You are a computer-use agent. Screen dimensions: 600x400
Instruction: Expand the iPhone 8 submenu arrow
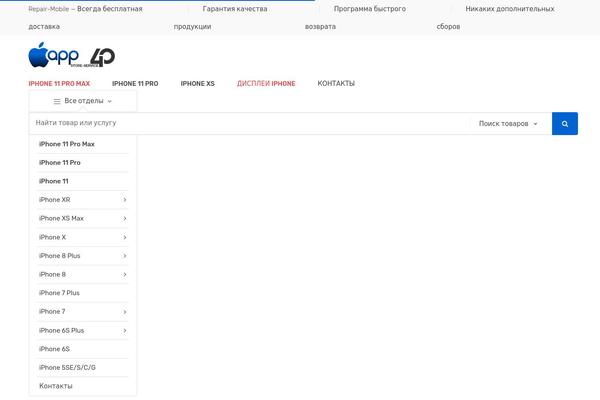(125, 274)
